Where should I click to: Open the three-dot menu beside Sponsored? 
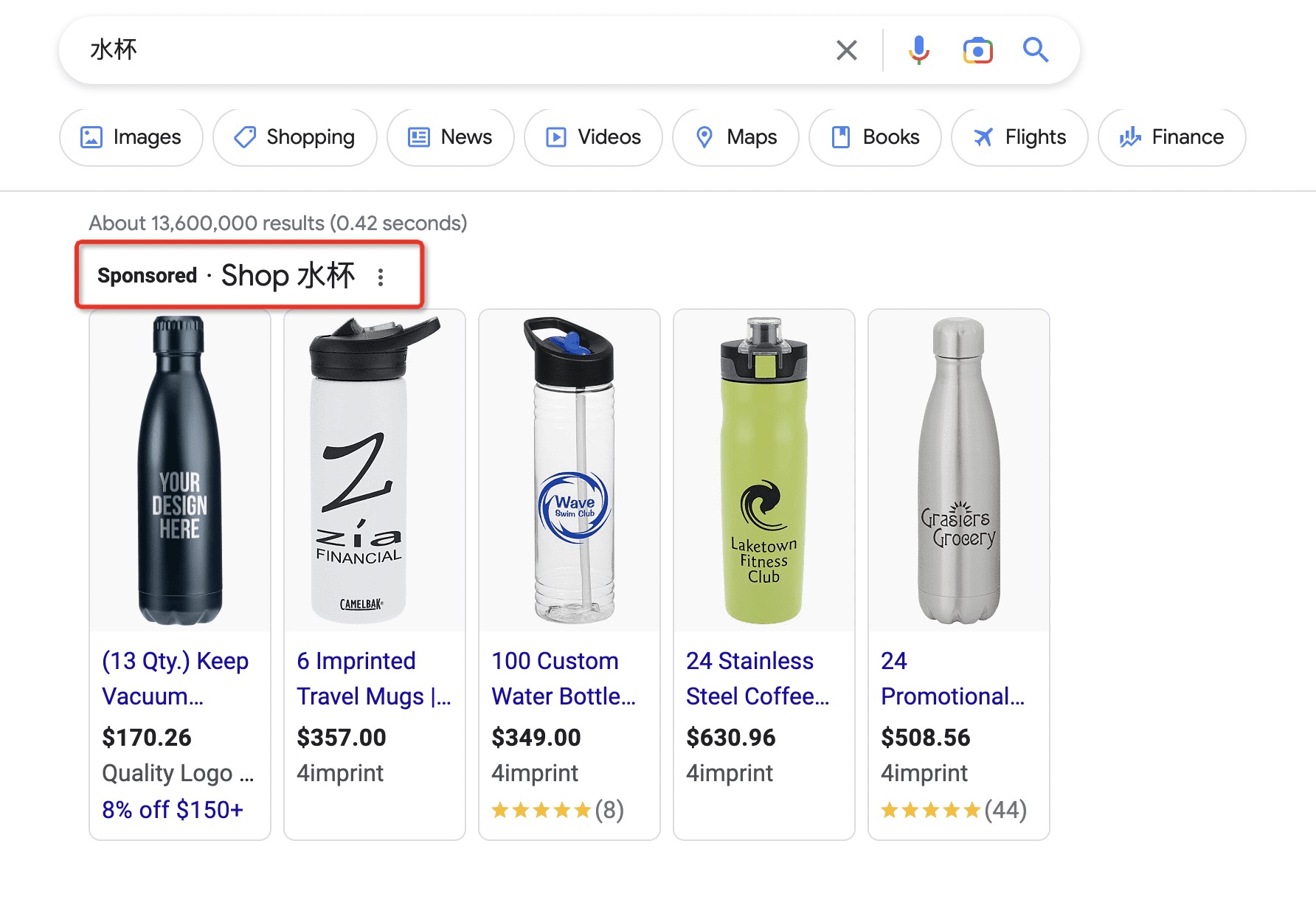tap(381, 277)
